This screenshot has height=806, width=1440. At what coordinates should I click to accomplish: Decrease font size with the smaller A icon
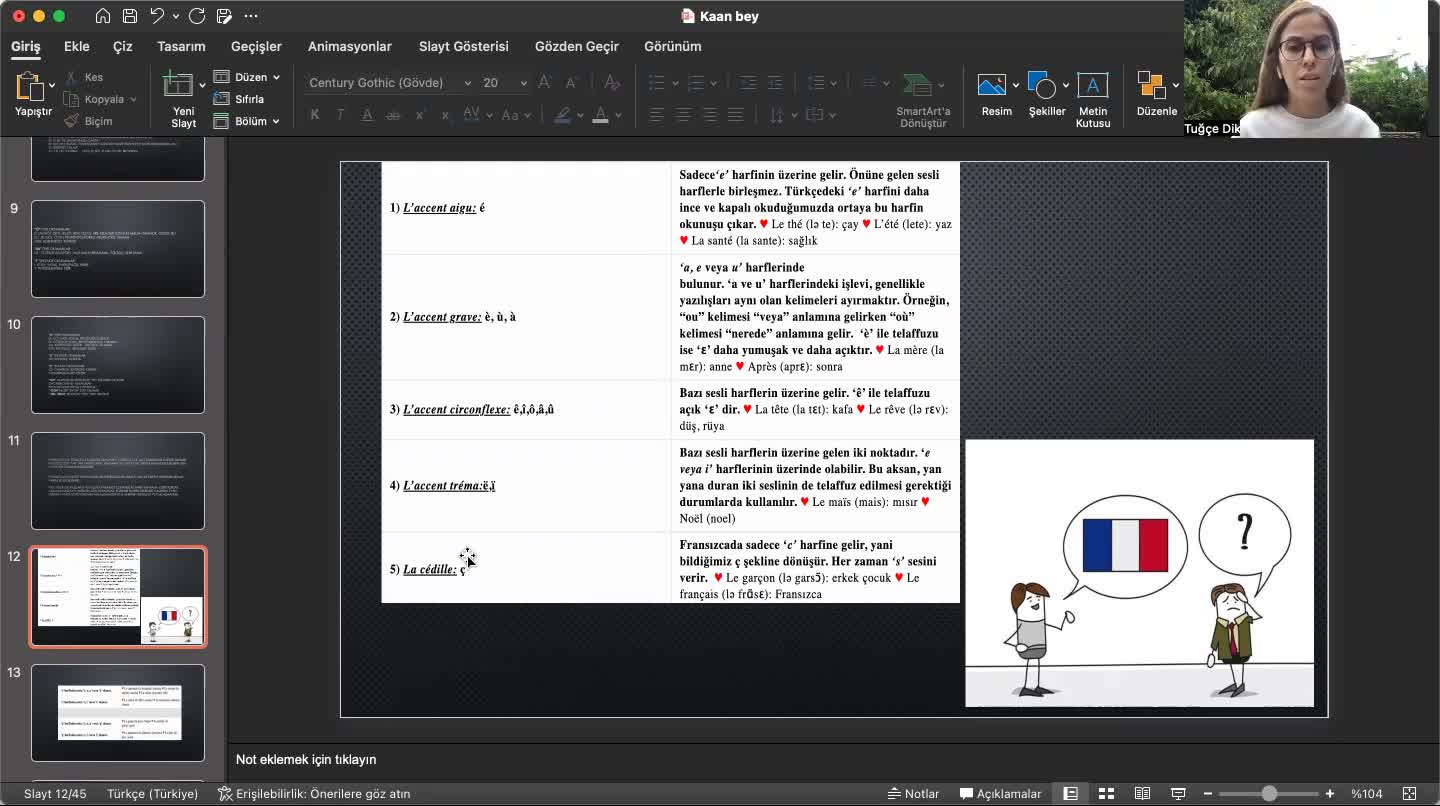point(571,83)
